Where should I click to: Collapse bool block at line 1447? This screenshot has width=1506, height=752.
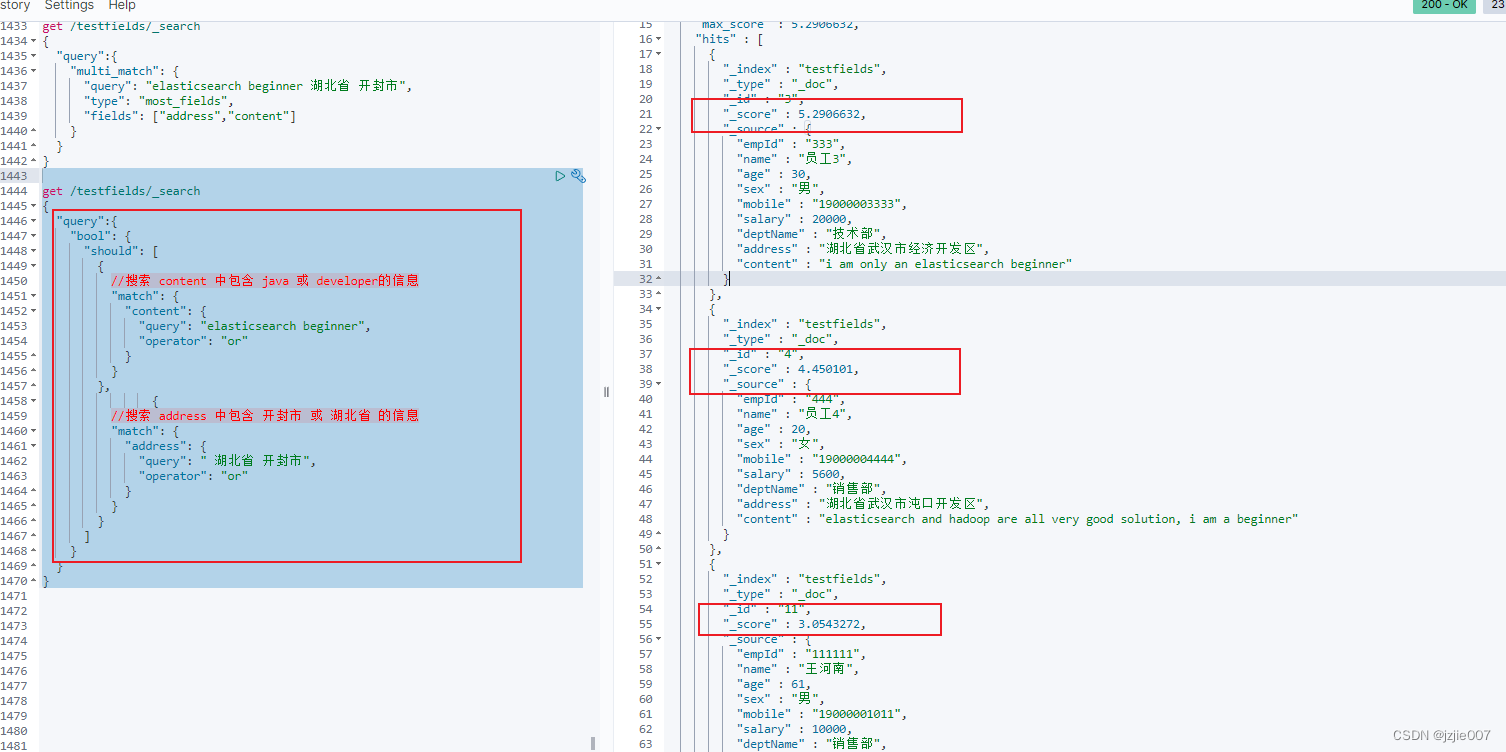pyautogui.click(x=34, y=236)
